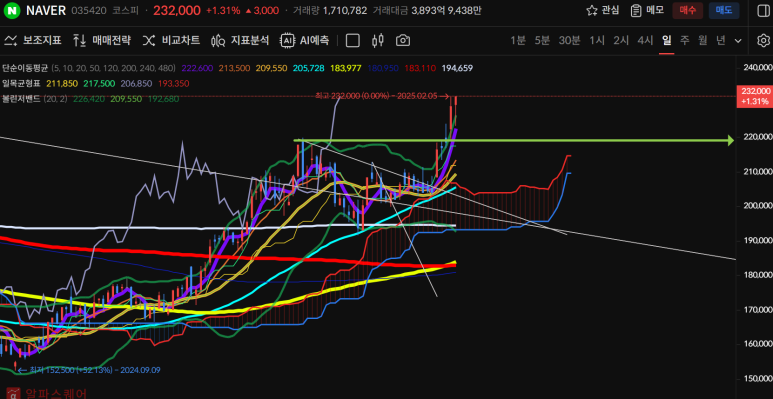Click the stock code 035420 text
The image size is (773, 399).
pyautogui.click(x=89, y=10)
